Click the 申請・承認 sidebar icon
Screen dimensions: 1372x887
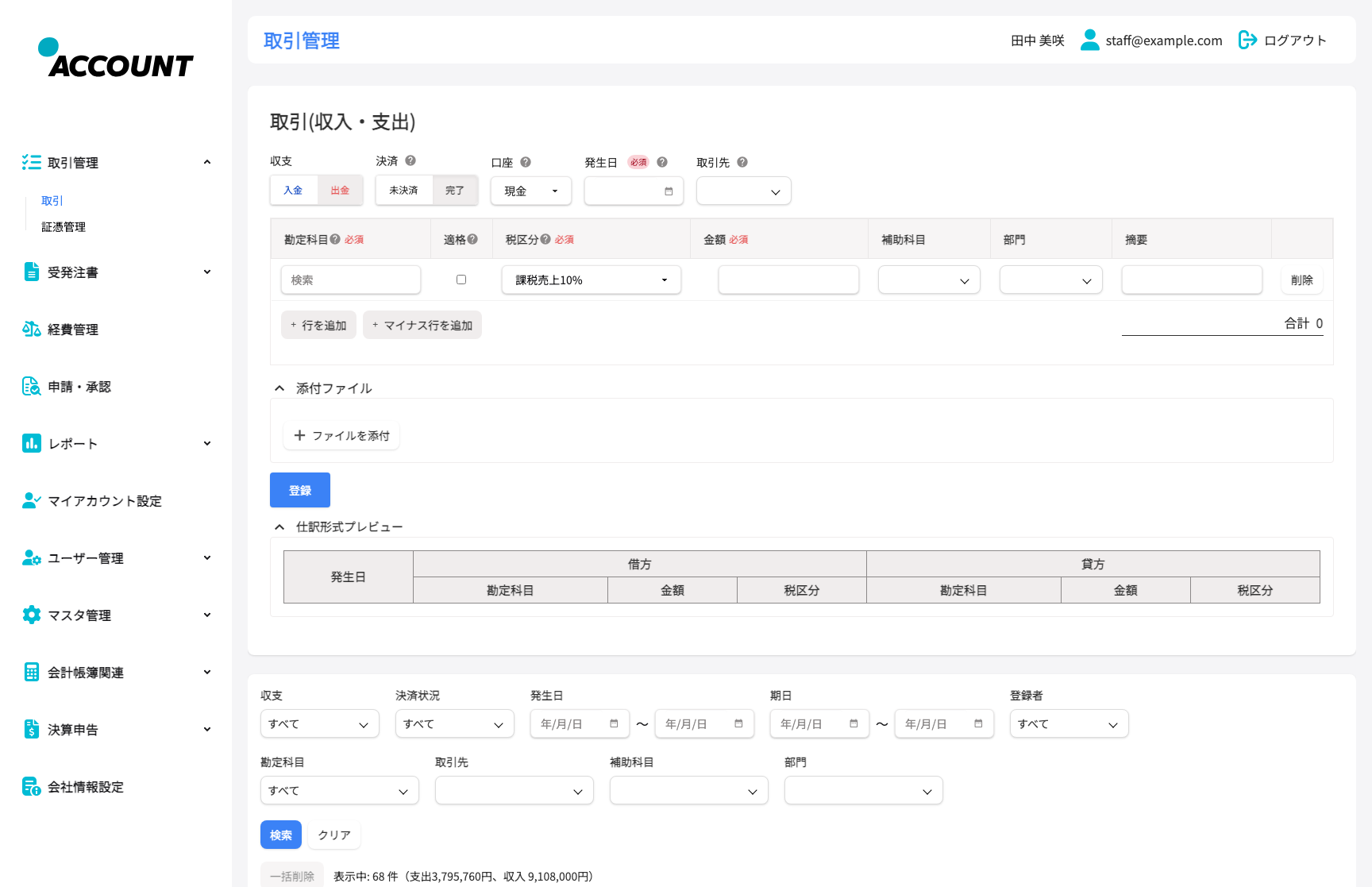(x=32, y=386)
